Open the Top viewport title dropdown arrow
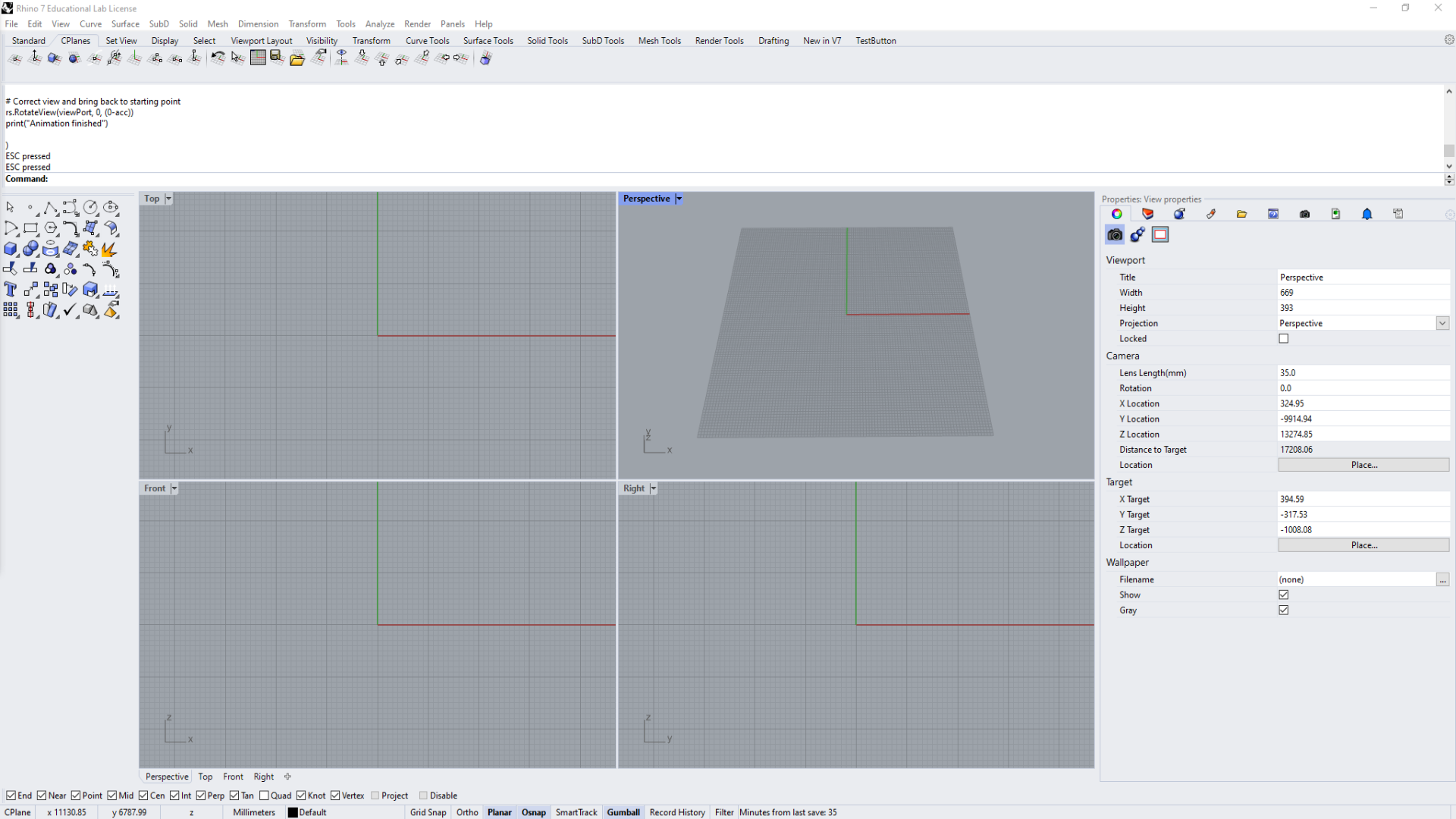This screenshot has height=819, width=1456. point(168,199)
